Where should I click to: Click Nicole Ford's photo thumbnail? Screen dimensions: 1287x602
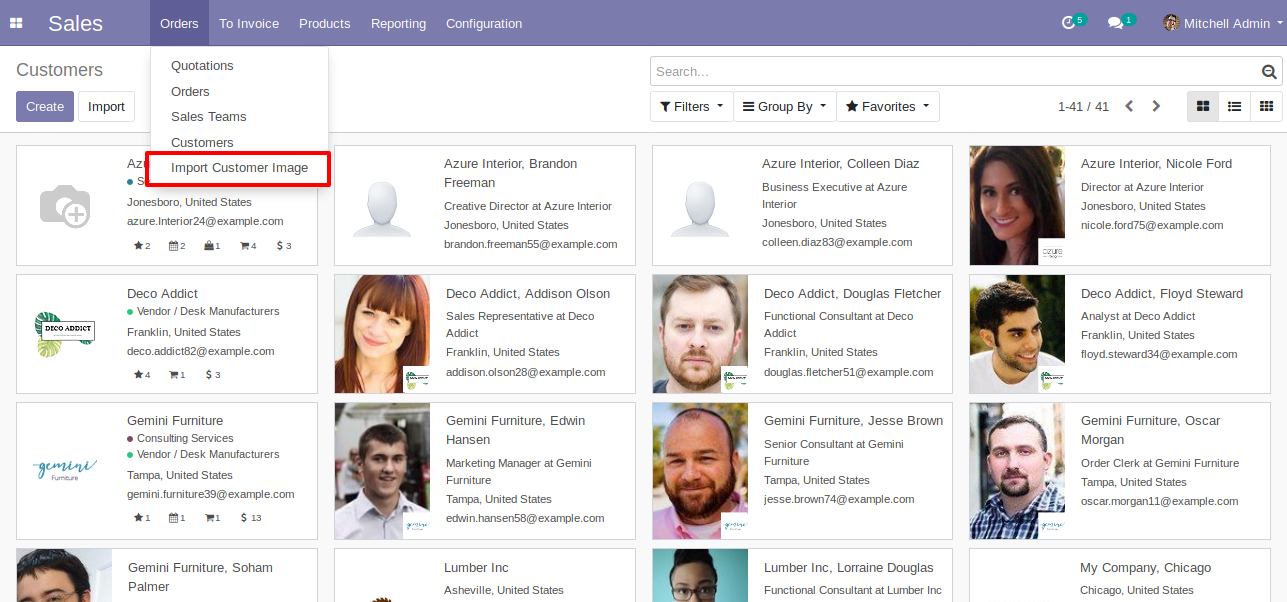tap(1018, 205)
